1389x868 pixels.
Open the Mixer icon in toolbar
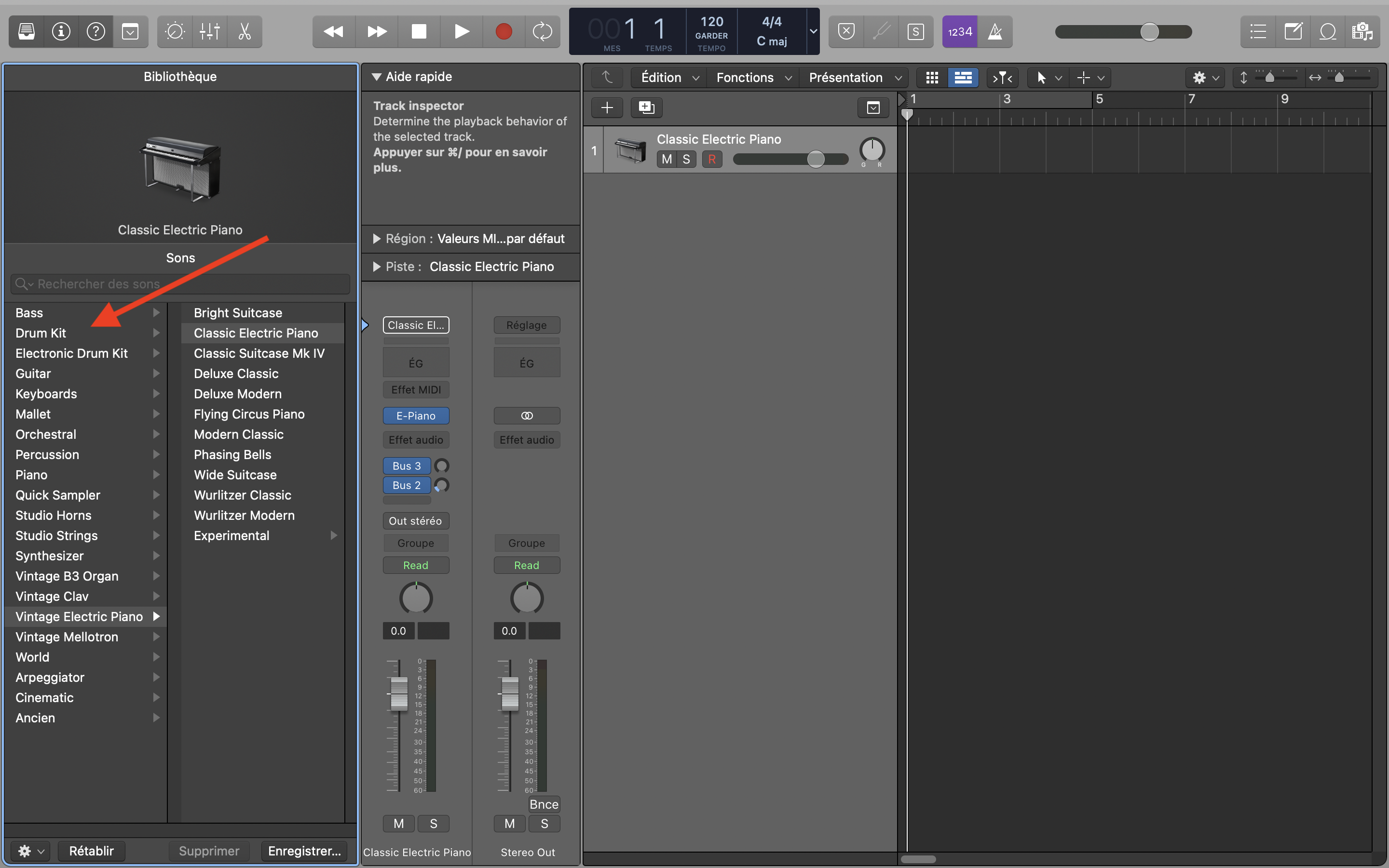(x=209, y=31)
